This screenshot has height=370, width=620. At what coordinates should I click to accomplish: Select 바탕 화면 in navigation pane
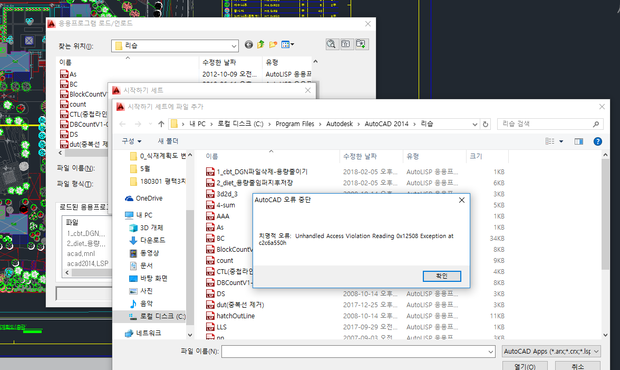point(148,278)
